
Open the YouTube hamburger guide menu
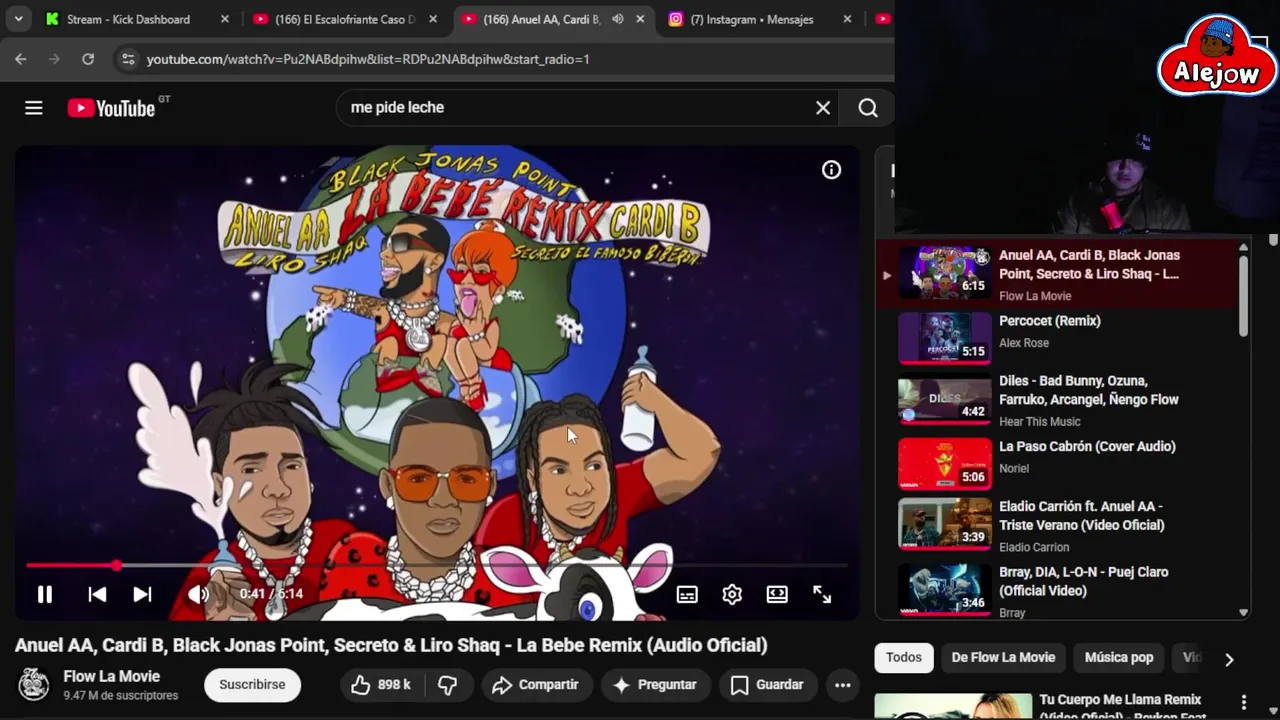pyautogui.click(x=34, y=108)
